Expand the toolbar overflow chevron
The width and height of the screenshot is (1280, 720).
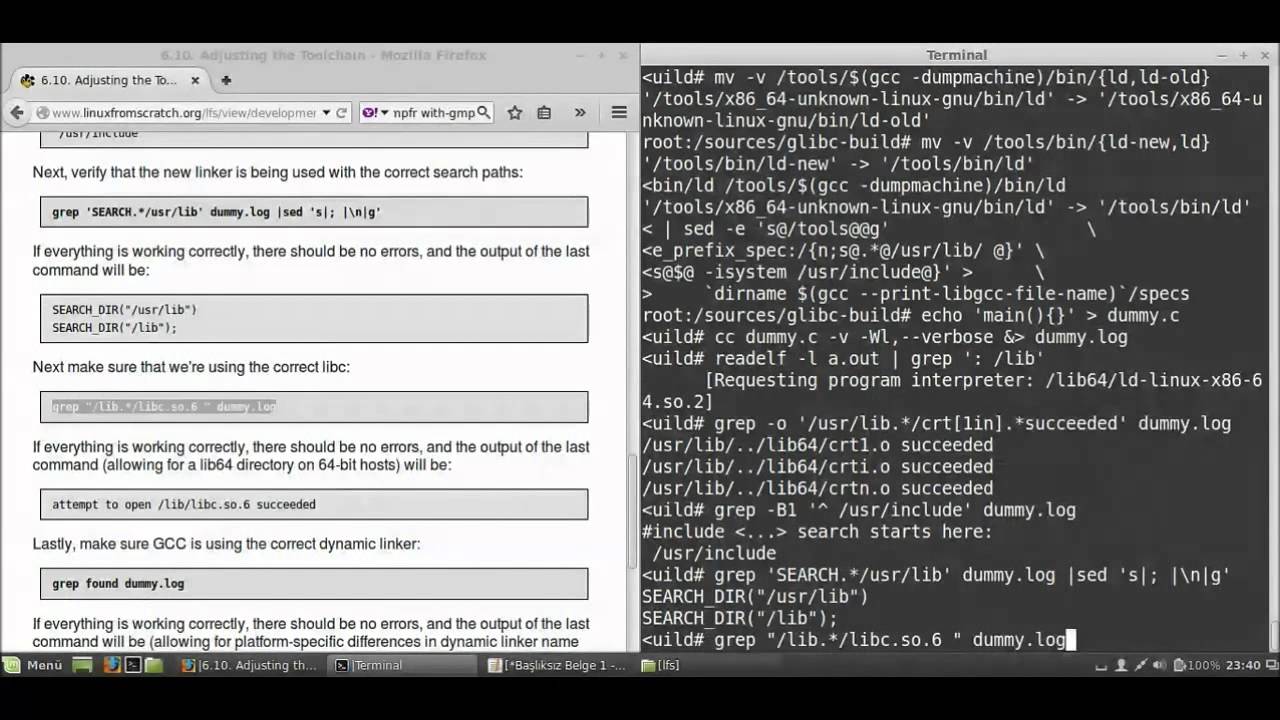click(580, 113)
